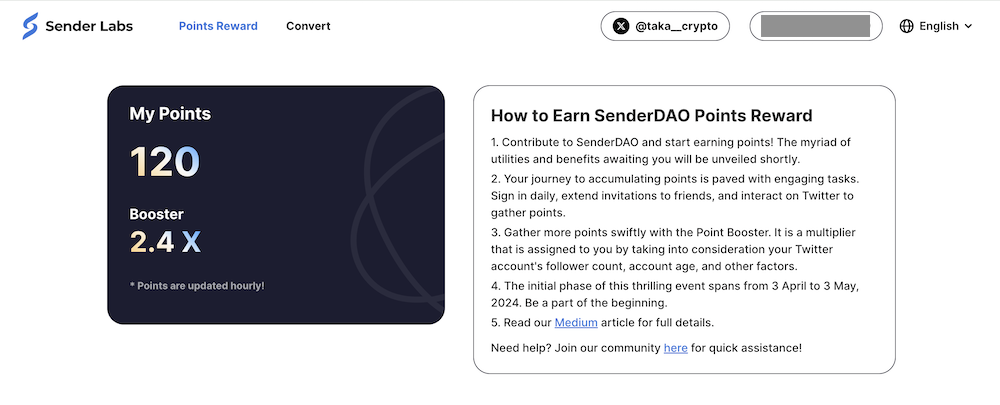
Task: Click the Booster label
Action: (x=156, y=214)
